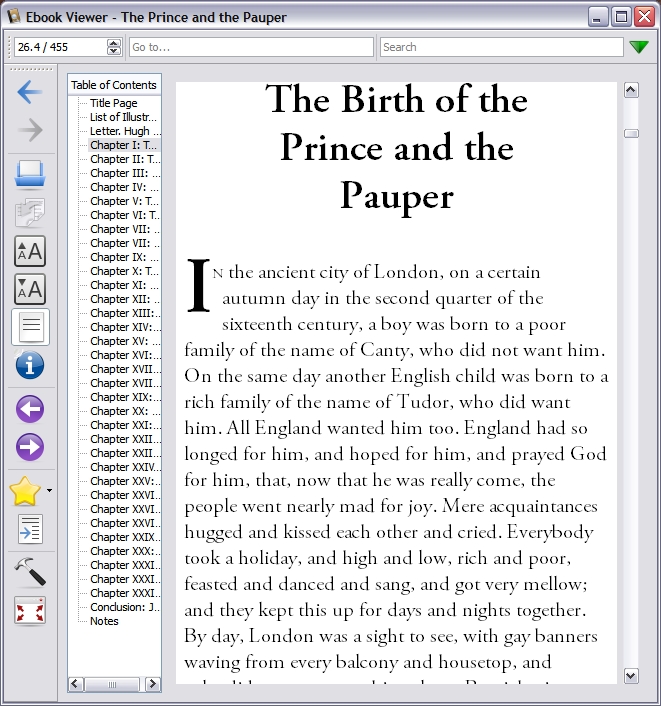The width and height of the screenshot is (661, 706).
Task: Navigate to Chapter XI entry
Action: point(124,285)
